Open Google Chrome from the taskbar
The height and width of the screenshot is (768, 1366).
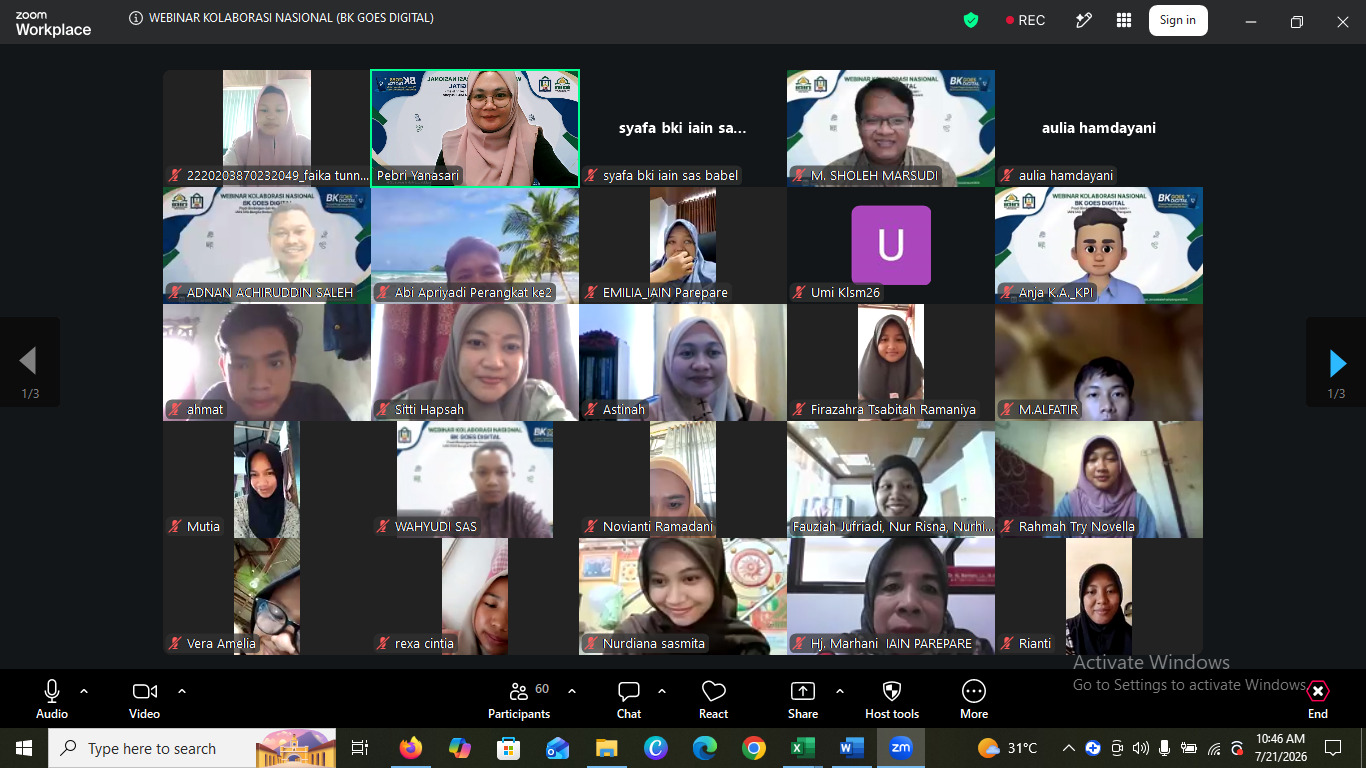coord(754,748)
